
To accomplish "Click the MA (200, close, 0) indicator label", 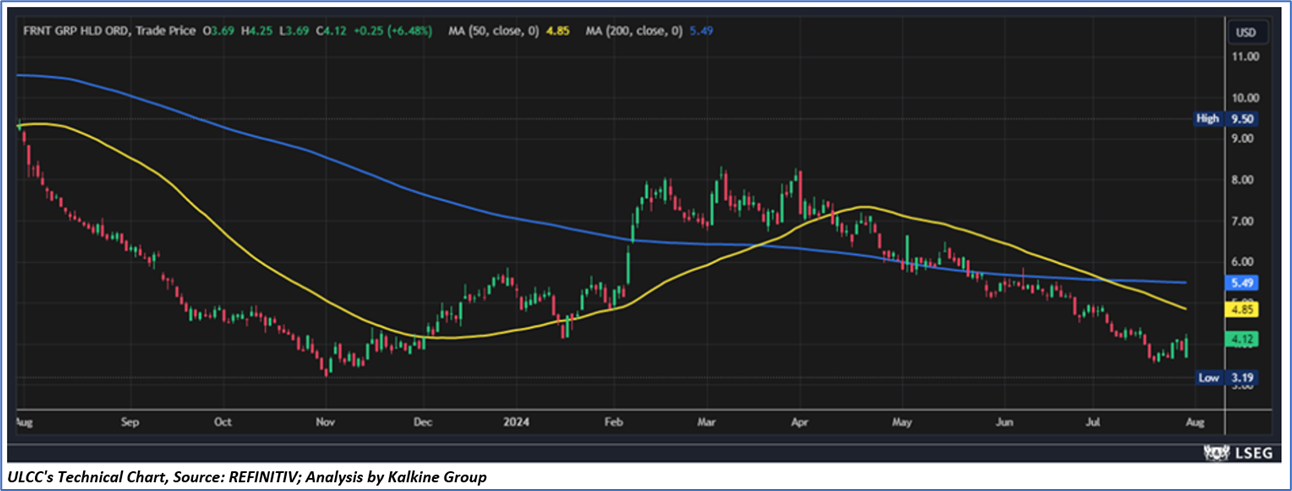I will click(632, 32).
